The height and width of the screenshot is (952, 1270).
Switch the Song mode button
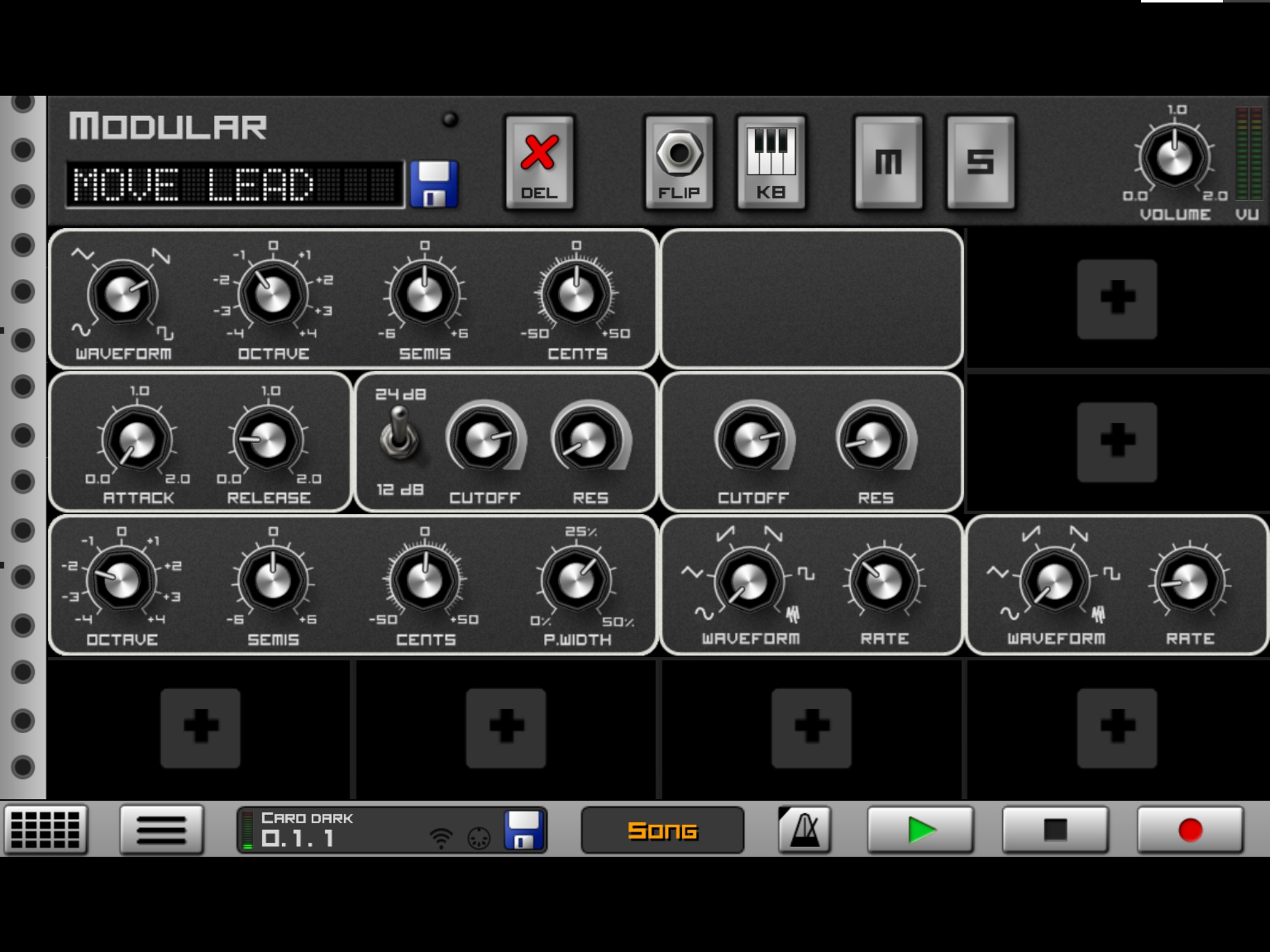(662, 830)
